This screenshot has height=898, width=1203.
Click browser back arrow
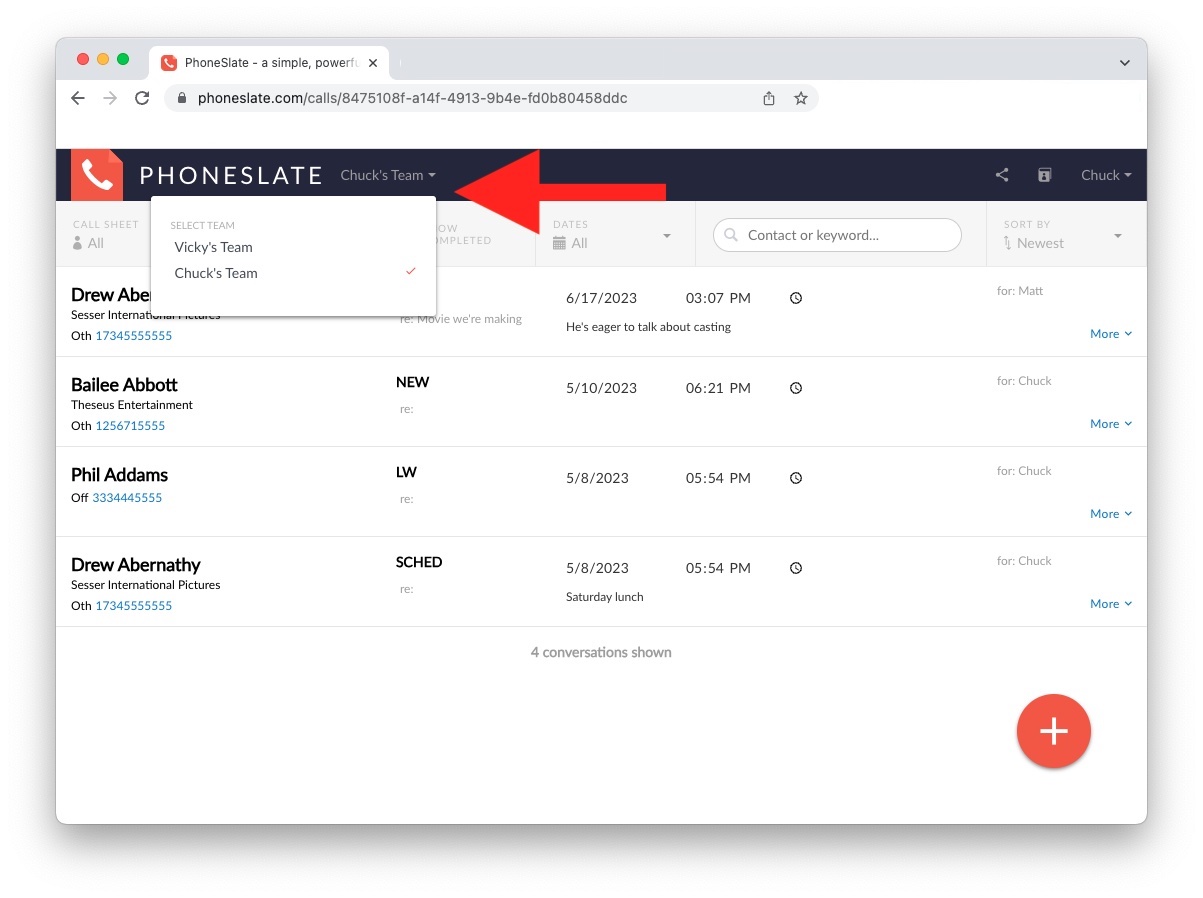click(x=78, y=98)
